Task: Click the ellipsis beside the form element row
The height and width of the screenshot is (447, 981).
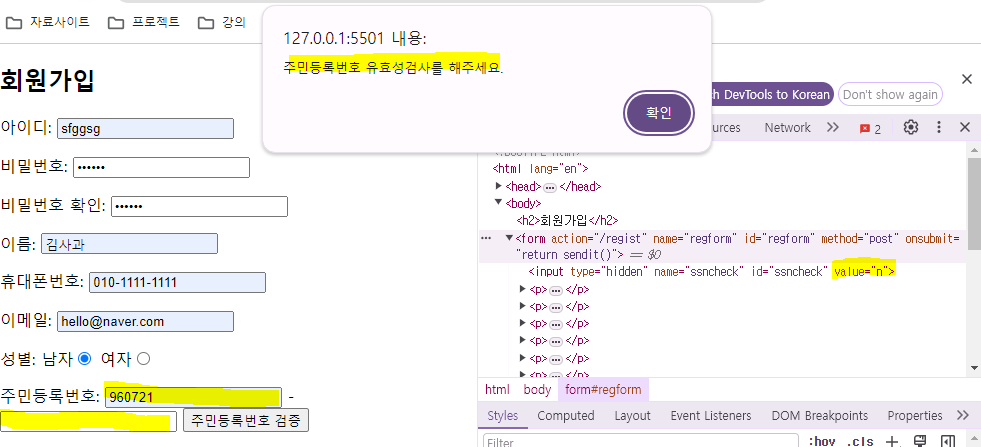Action: click(485, 239)
